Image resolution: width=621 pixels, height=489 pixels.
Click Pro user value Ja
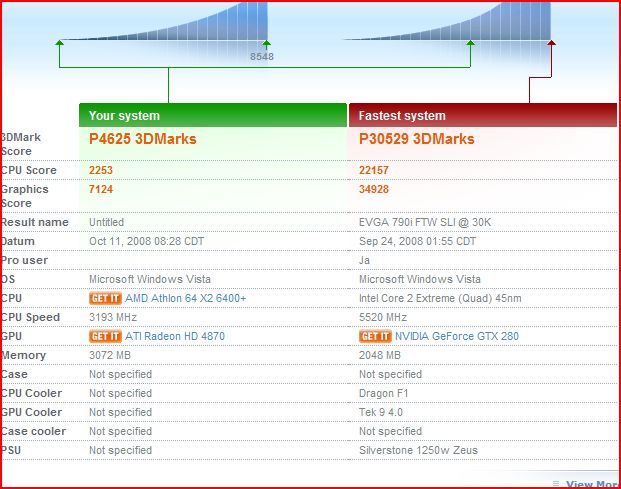[x=364, y=260]
